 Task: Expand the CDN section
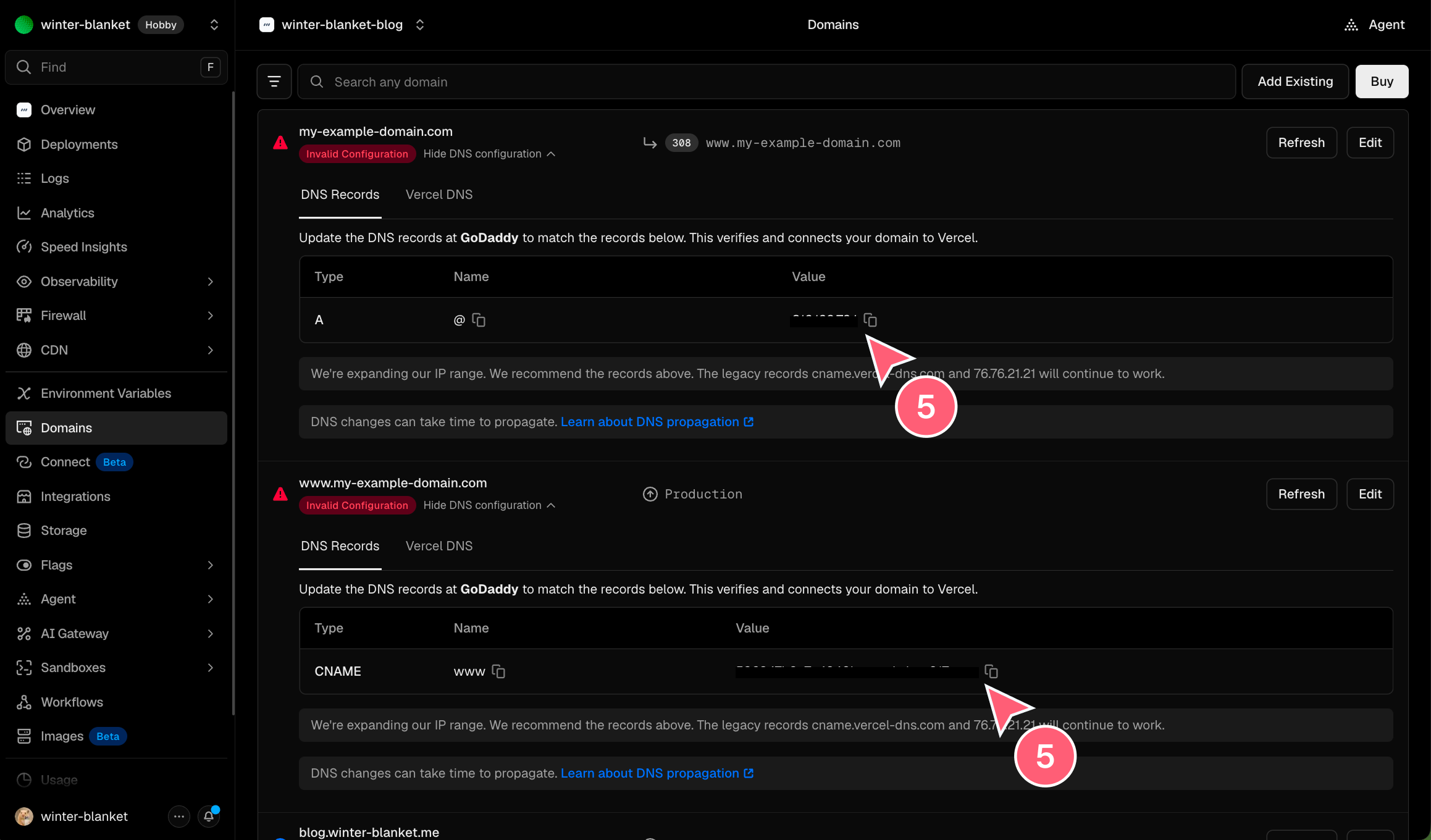pyautogui.click(x=211, y=350)
